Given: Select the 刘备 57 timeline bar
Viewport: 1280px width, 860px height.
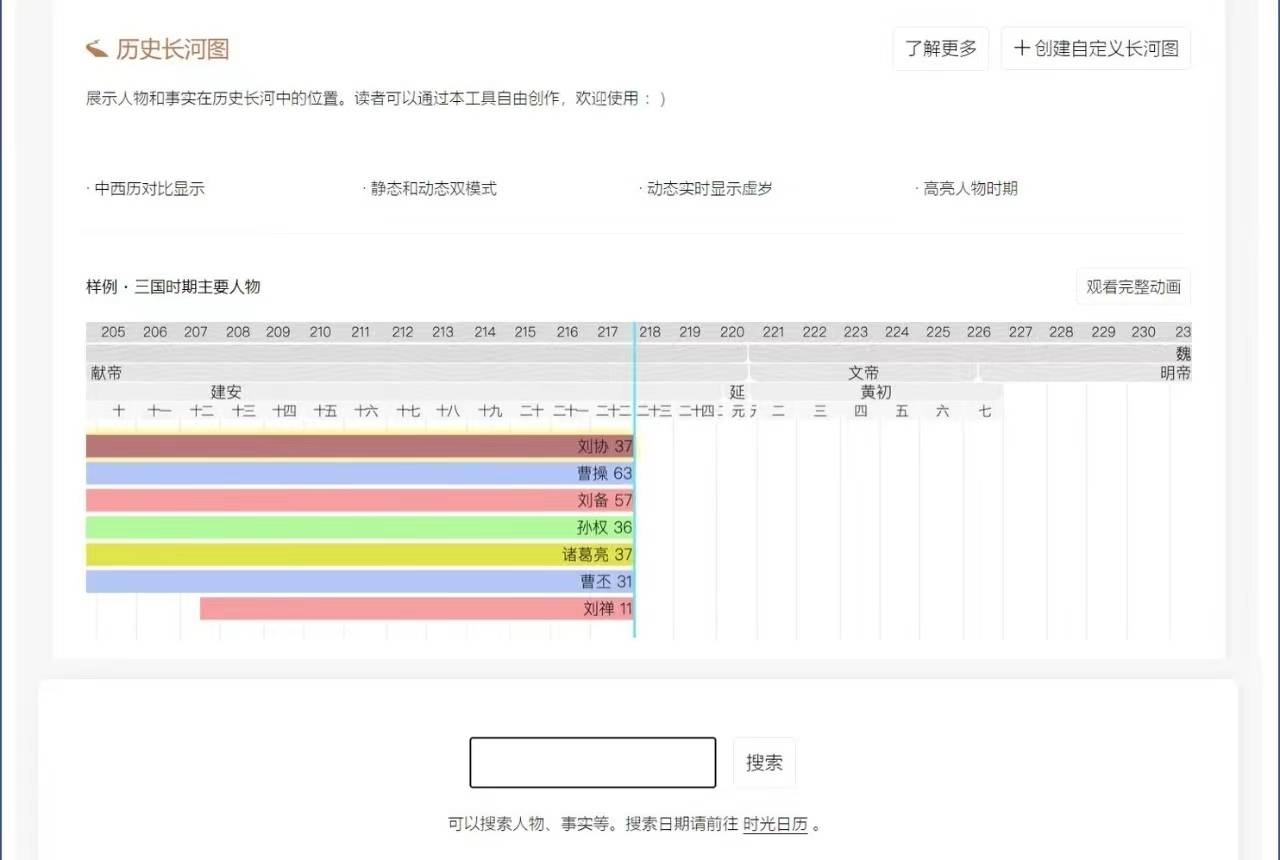Looking at the screenshot, I should [x=360, y=500].
